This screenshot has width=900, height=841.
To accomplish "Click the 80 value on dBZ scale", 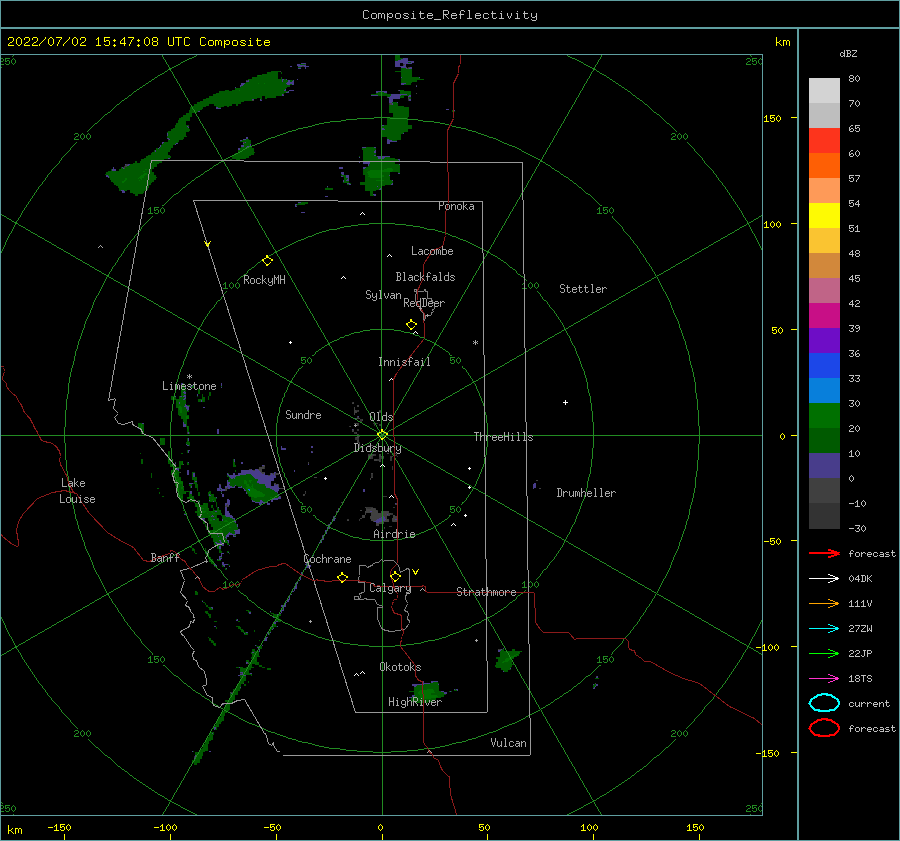I will coord(854,78).
